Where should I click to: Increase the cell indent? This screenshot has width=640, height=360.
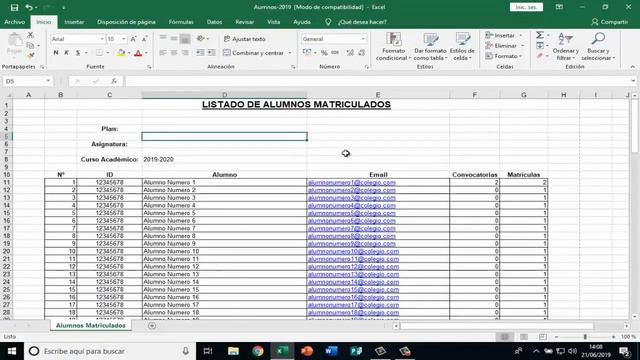click(211, 53)
